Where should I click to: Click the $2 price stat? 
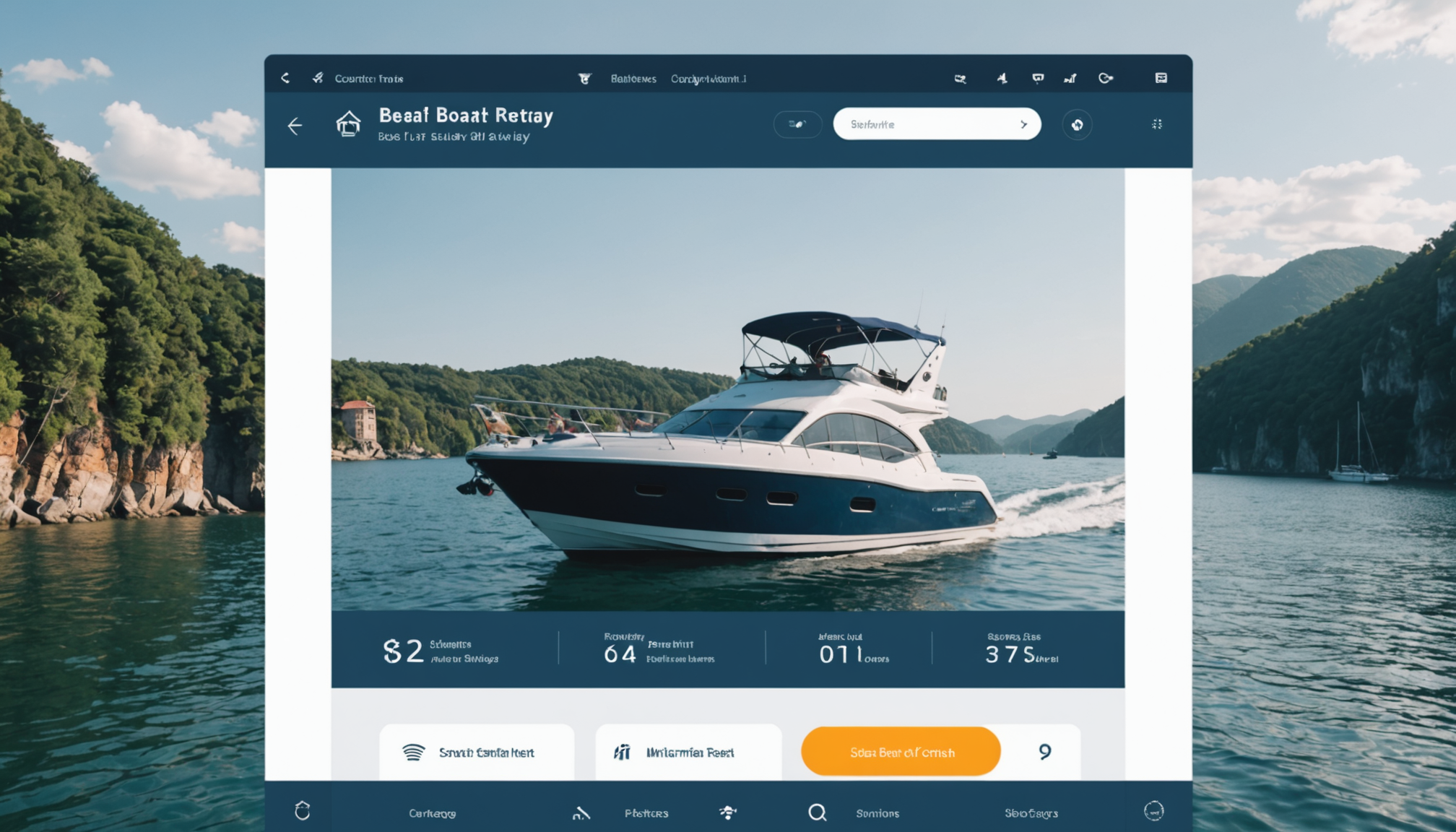(x=403, y=651)
